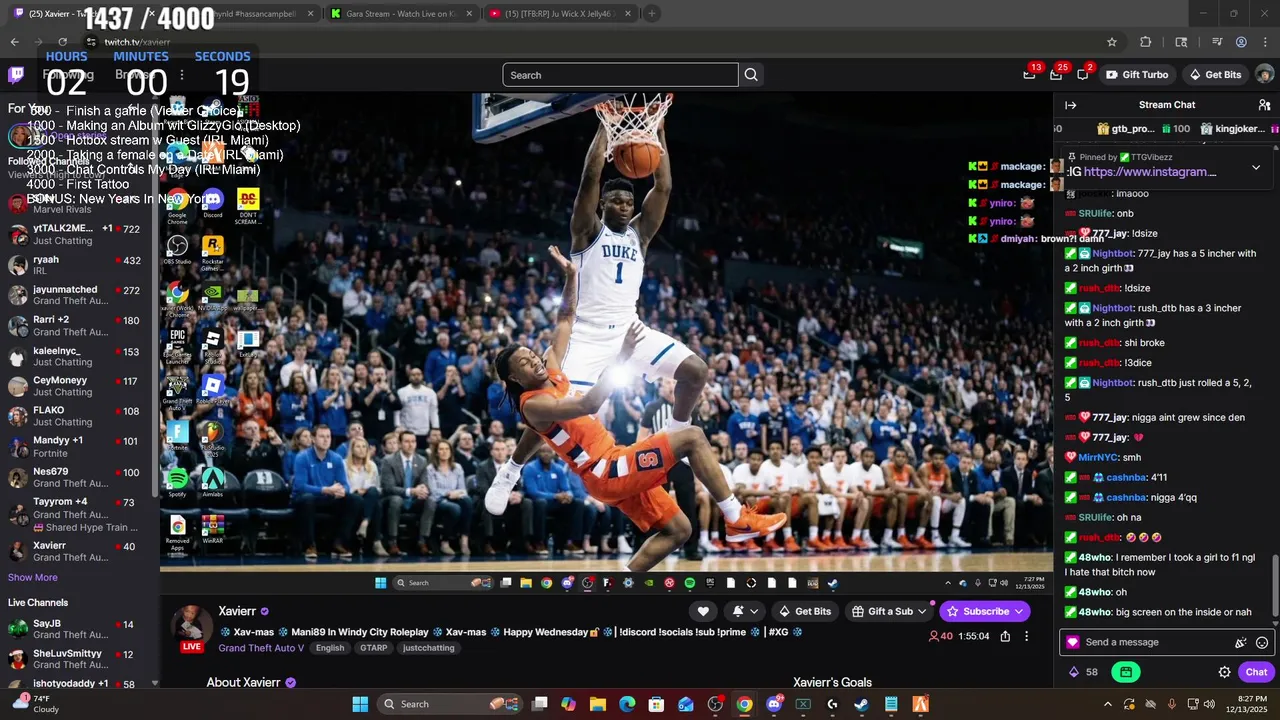Viewport: 1280px width, 720px height.
Task: Click the English stream tag
Action: [x=330, y=648]
